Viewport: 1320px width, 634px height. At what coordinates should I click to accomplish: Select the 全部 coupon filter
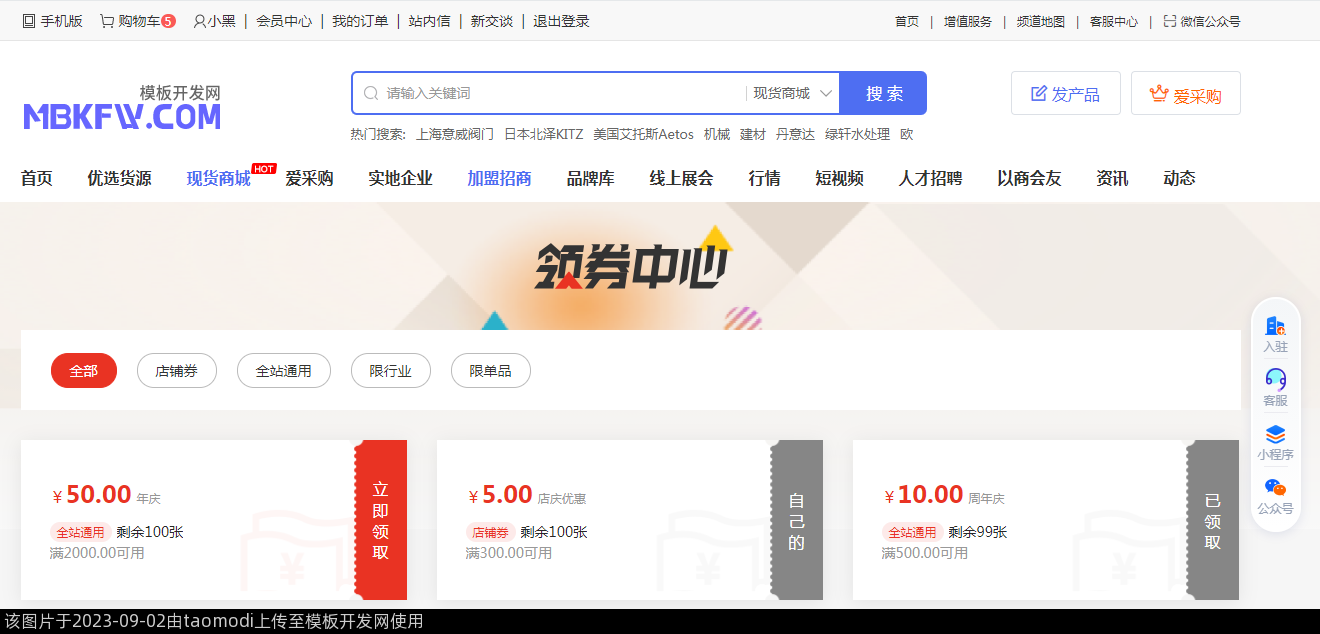[84, 371]
